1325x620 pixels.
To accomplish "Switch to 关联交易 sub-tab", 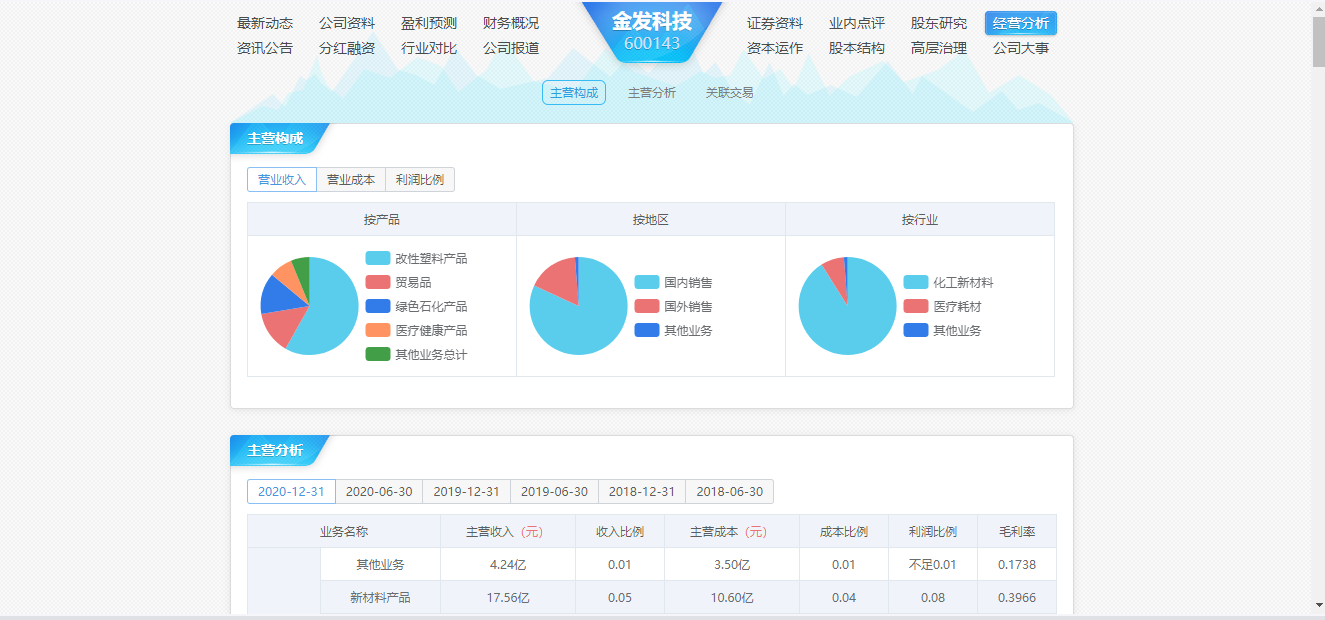I will pyautogui.click(x=730, y=93).
